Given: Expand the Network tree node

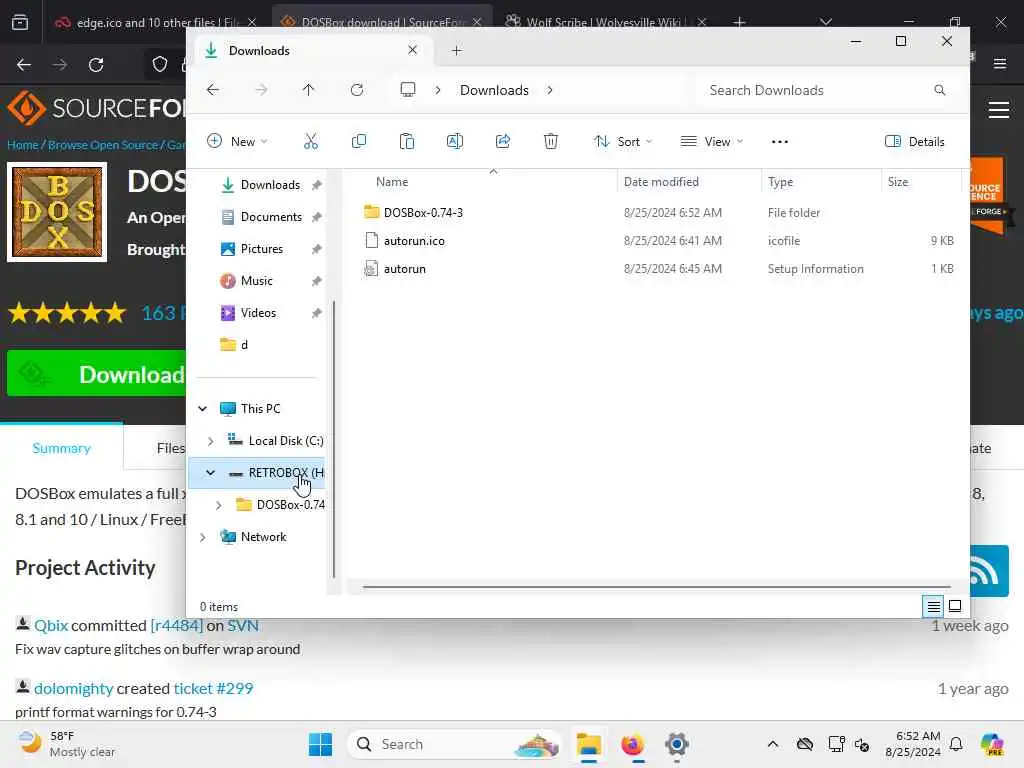Looking at the screenshot, I should point(202,537).
